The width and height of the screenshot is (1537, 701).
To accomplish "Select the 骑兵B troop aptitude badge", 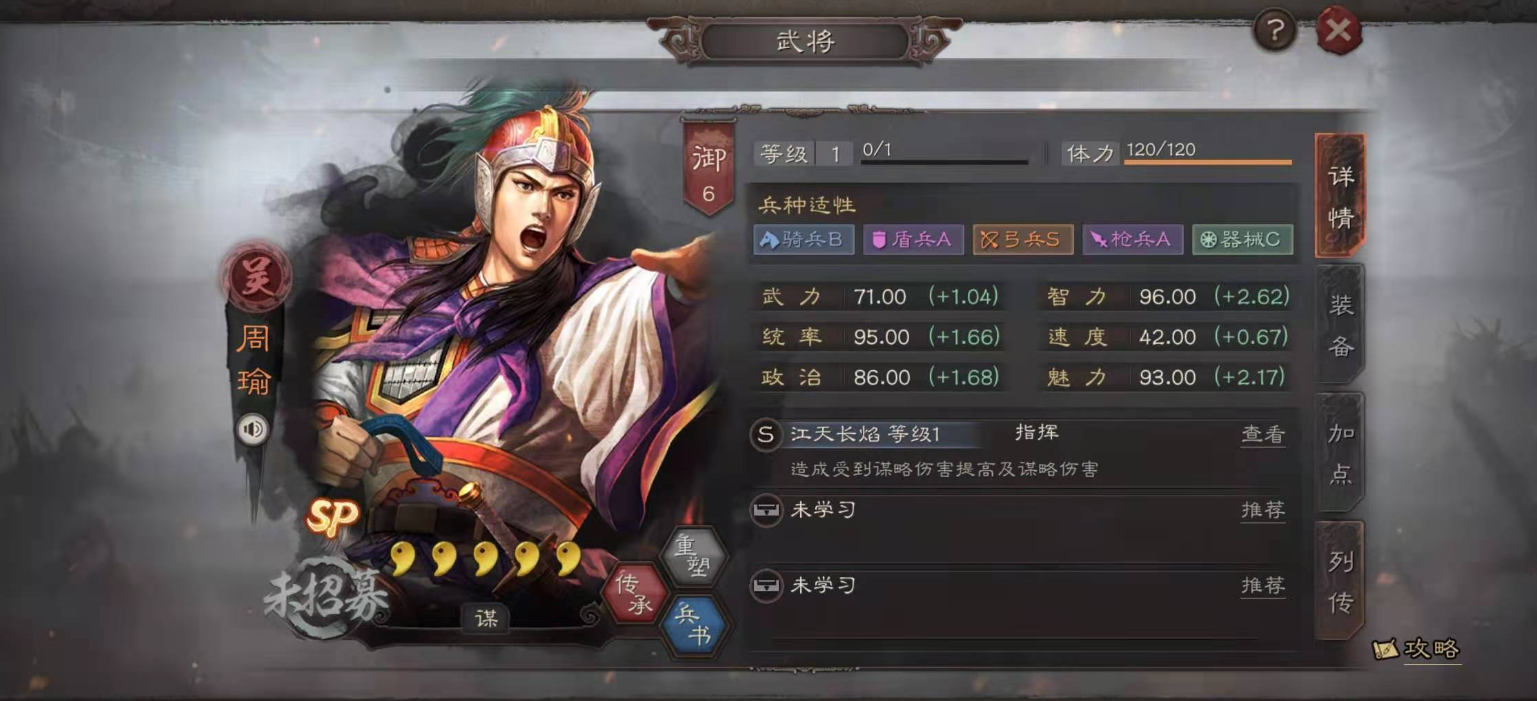I will pos(804,239).
